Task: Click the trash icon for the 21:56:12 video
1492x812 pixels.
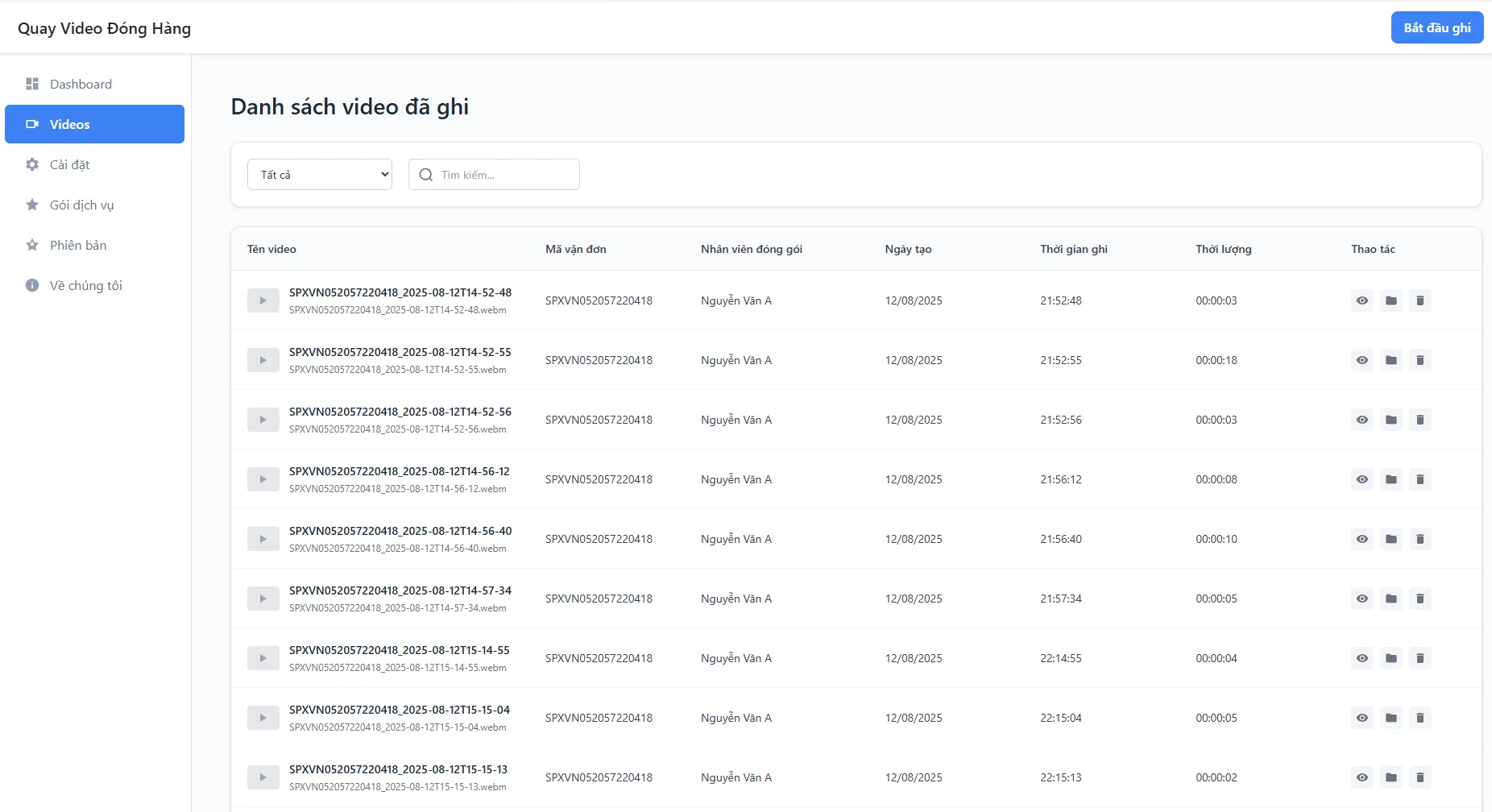Action: pos(1420,479)
